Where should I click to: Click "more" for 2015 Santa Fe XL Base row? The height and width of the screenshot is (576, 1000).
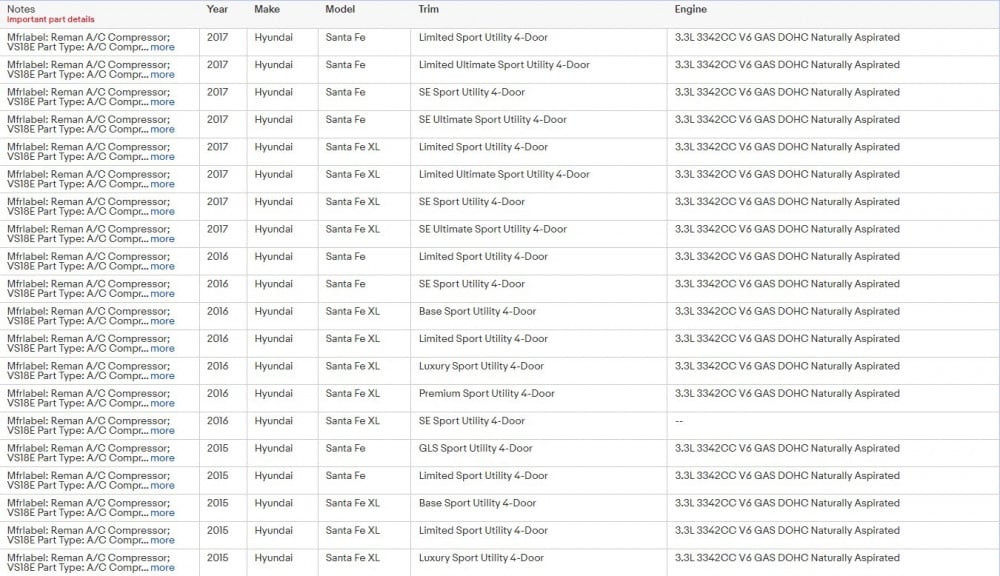point(162,513)
